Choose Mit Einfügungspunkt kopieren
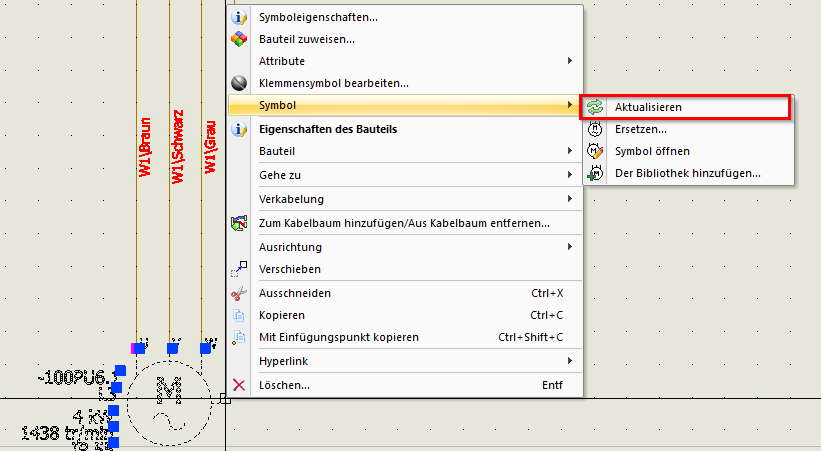The height and width of the screenshot is (451, 821). pyautogui.click(x=338, y=337)
